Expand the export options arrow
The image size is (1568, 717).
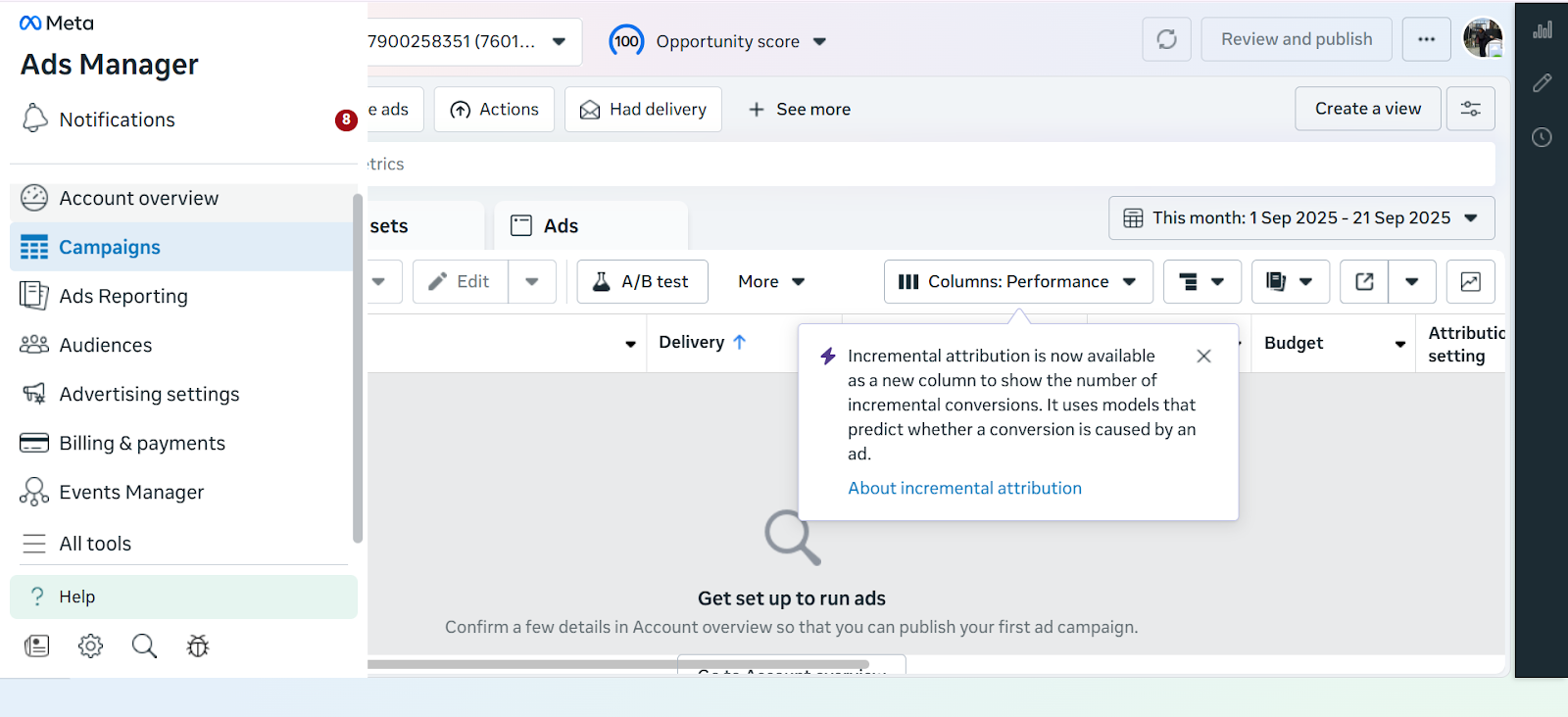tap(1412, 281)
